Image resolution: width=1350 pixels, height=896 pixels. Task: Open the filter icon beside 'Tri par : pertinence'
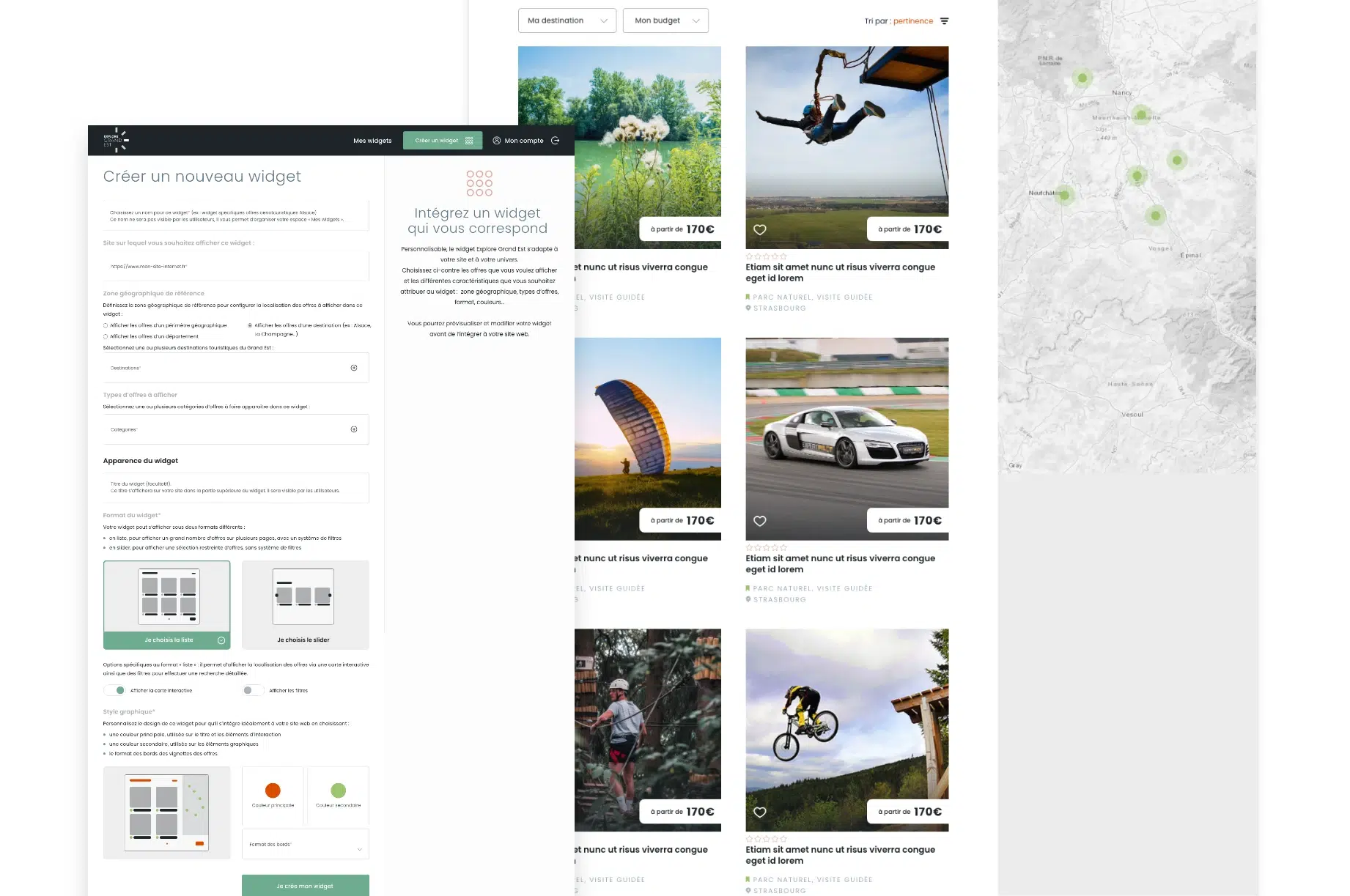coord(944,21)
